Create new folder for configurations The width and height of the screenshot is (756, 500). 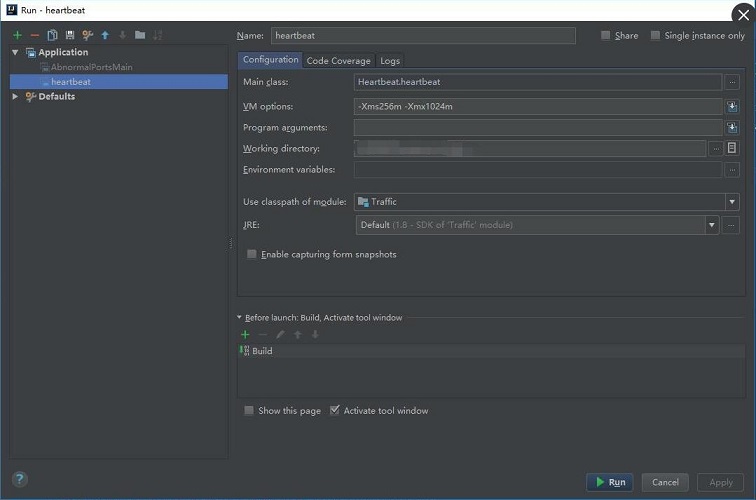point(140,35)
